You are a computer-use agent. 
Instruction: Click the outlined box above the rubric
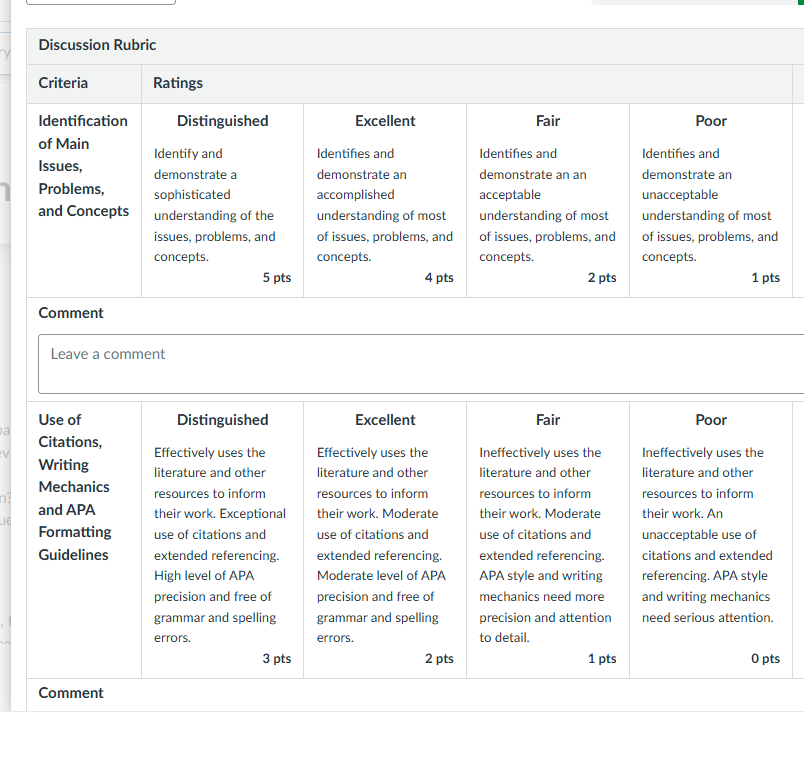point(101,2)
